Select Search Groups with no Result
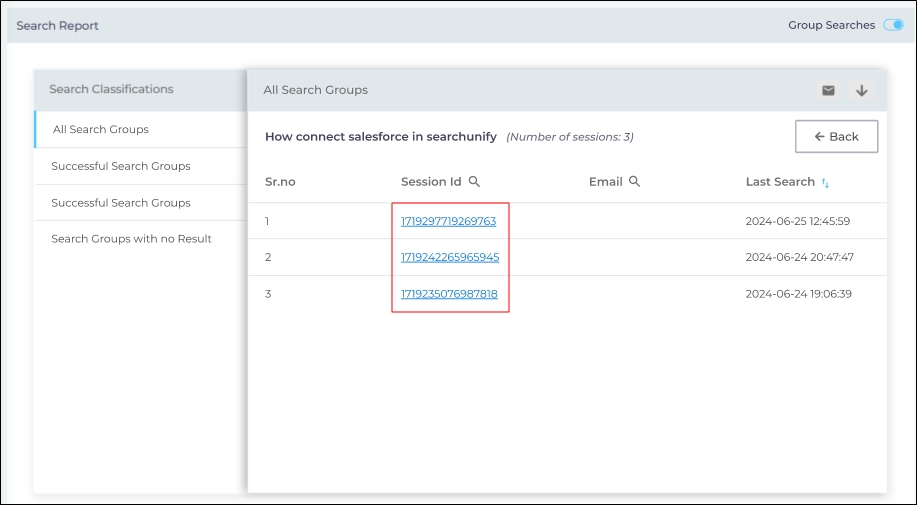The image size is (917, 505). click(x=131, y=239)
